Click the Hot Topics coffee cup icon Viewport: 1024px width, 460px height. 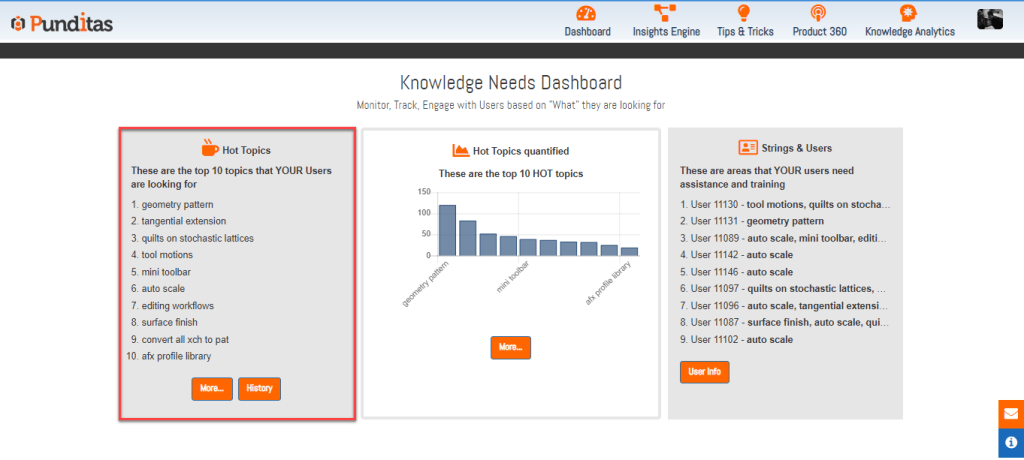tap(209, 148)
